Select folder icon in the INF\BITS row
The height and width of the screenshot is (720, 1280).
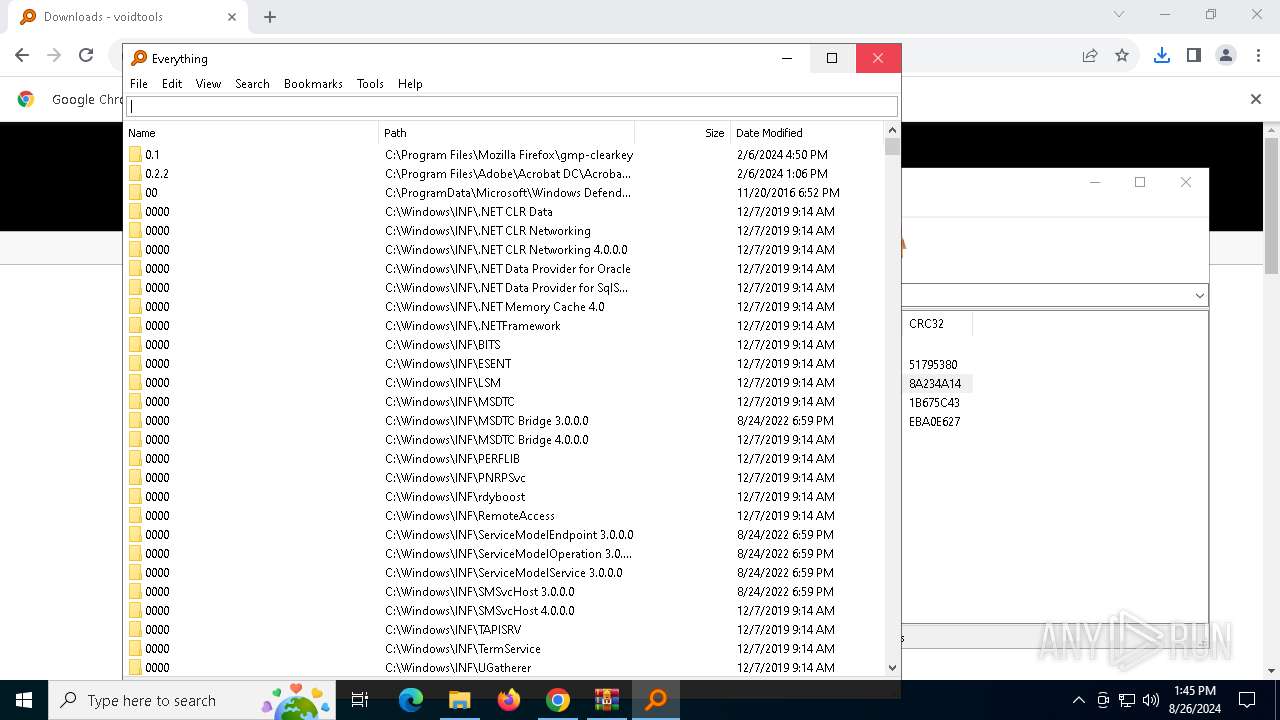click(135, 345)
